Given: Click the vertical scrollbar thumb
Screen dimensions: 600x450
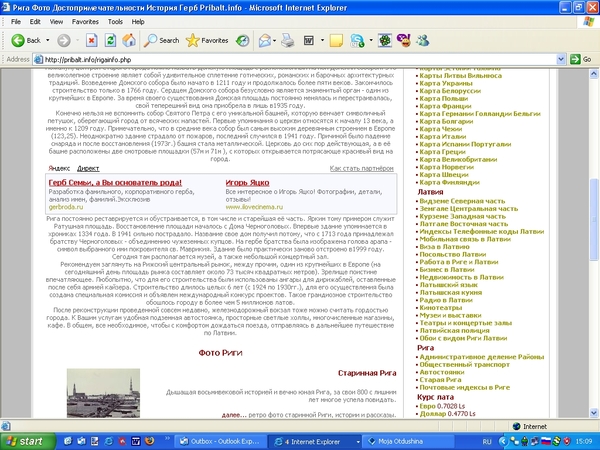Looking at the screenshot, I should pyautogui.click(x=593, y=219).
